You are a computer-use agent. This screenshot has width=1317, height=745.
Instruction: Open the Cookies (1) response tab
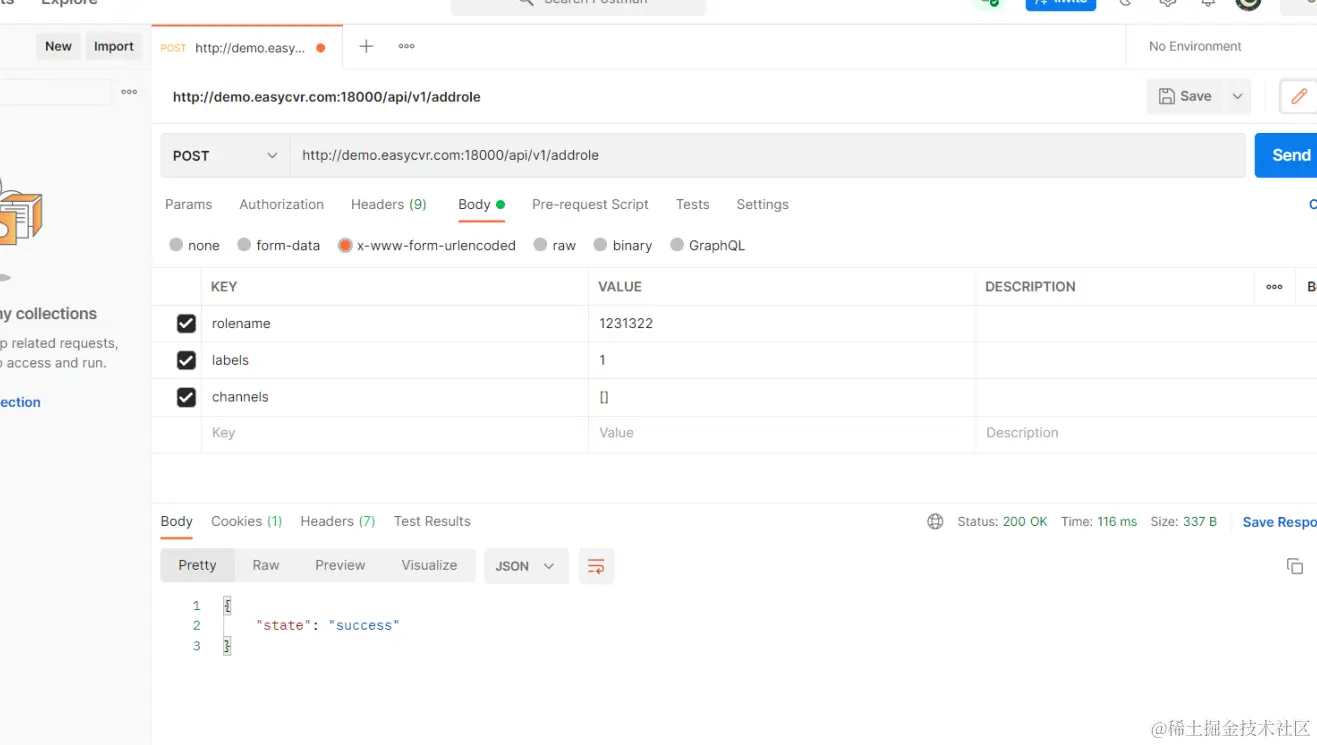point(246,521)
